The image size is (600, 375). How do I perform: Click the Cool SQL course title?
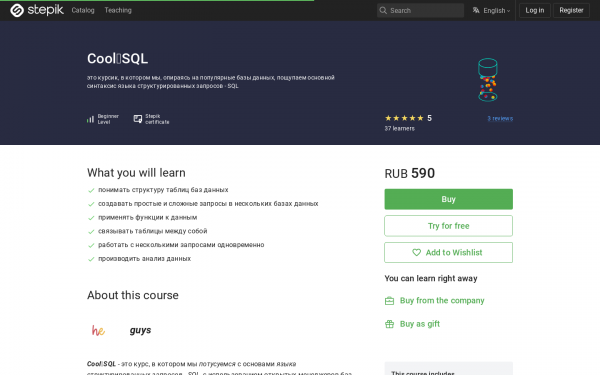[117, 59]
